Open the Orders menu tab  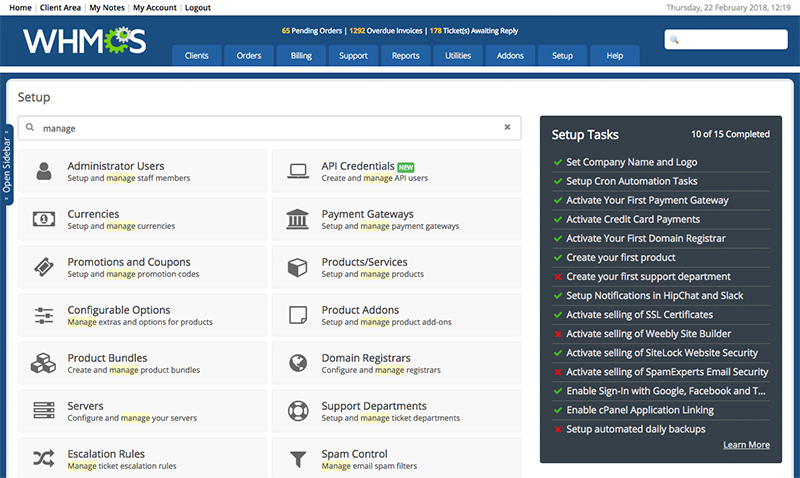pos(249,56)
